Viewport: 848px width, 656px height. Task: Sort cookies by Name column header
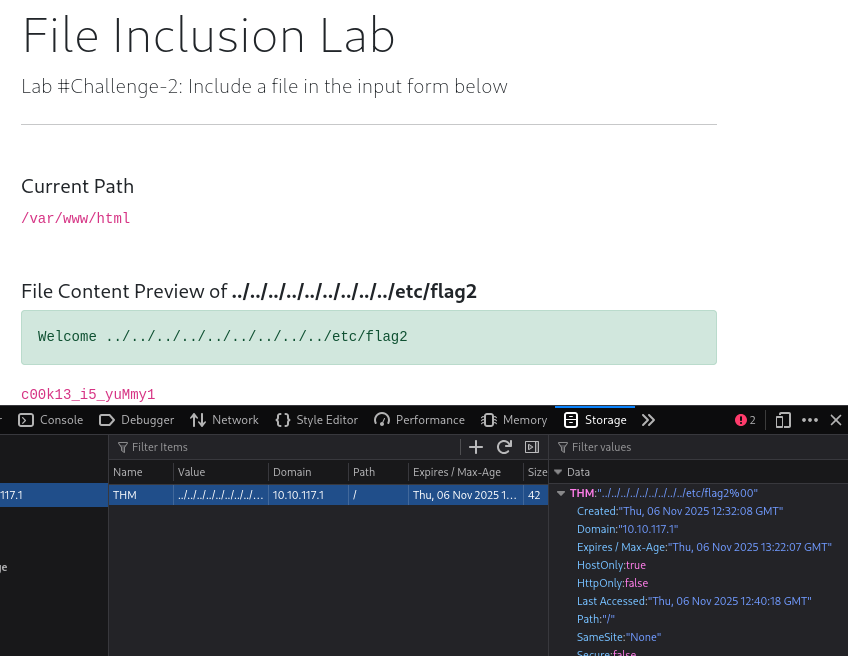(141, 472)
